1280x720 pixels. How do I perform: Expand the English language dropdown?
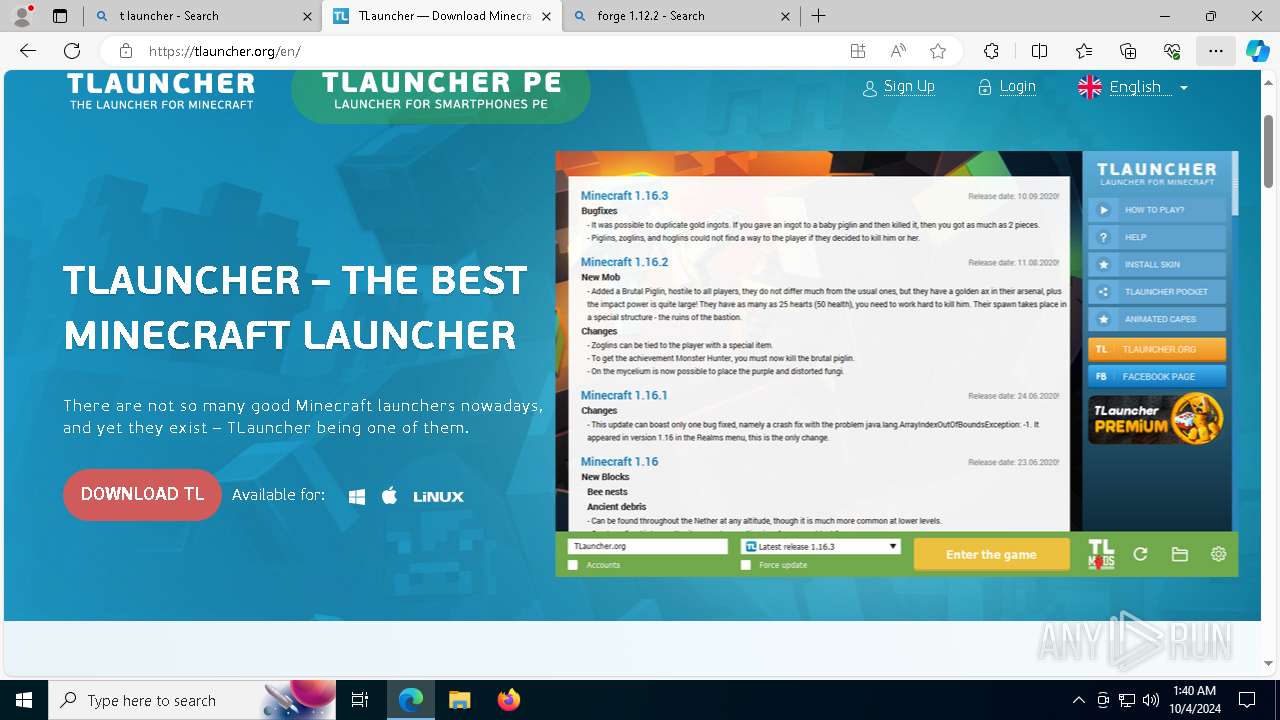pyautogui.click(x=1133, y=87)
